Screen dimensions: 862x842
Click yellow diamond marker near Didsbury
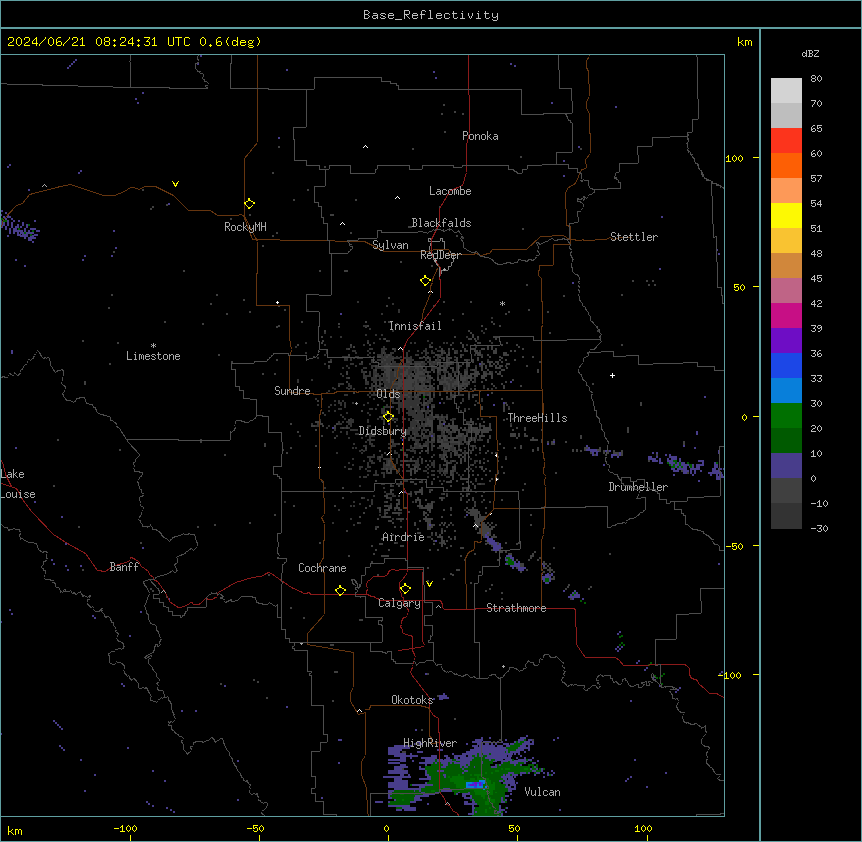[x=388, y=417]
